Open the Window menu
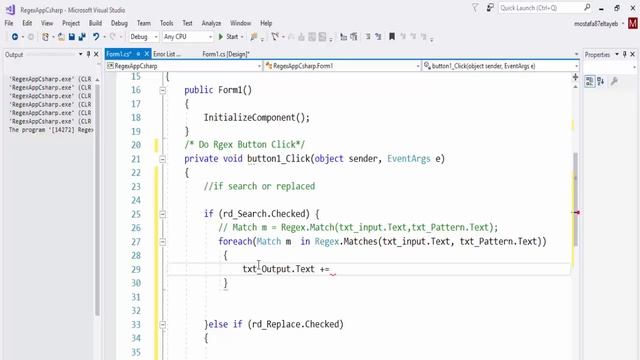The height and width of the screenshot is (360, 640). point(240,23)
